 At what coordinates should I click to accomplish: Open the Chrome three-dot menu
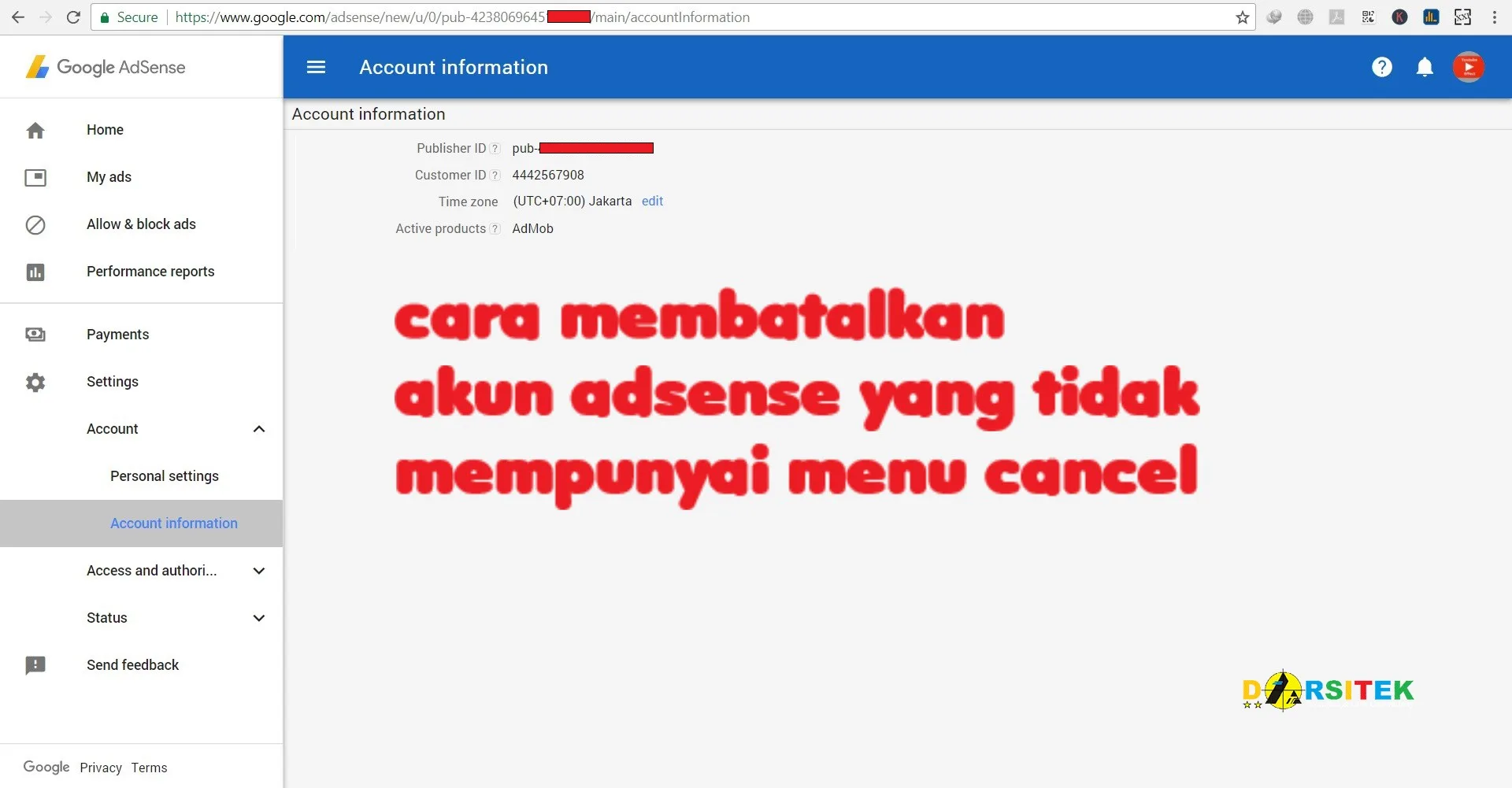coord(1494,17)
